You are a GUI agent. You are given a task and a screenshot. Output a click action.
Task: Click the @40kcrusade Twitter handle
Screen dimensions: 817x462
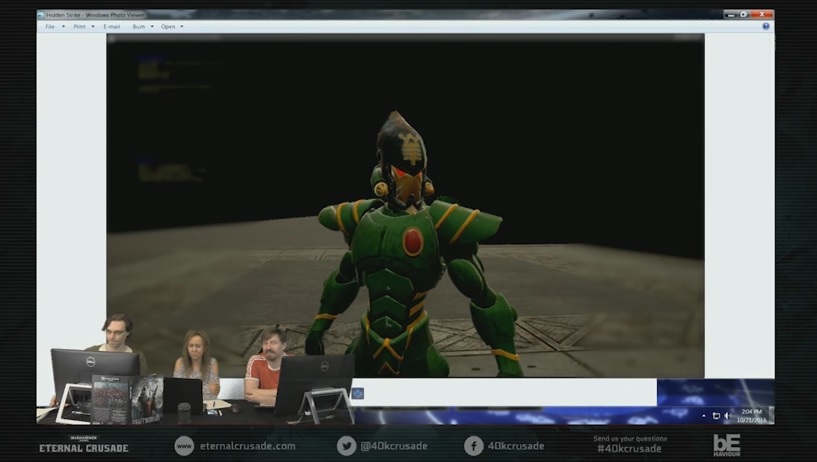394,446
